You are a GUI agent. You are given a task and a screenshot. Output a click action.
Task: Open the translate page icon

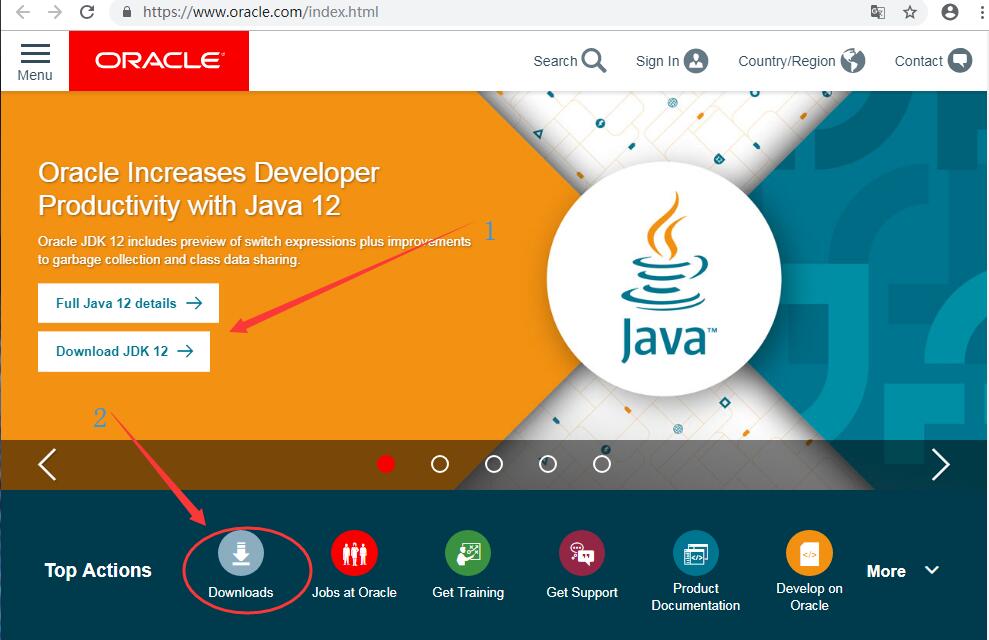pyautogui.click(x=877, y=12)
